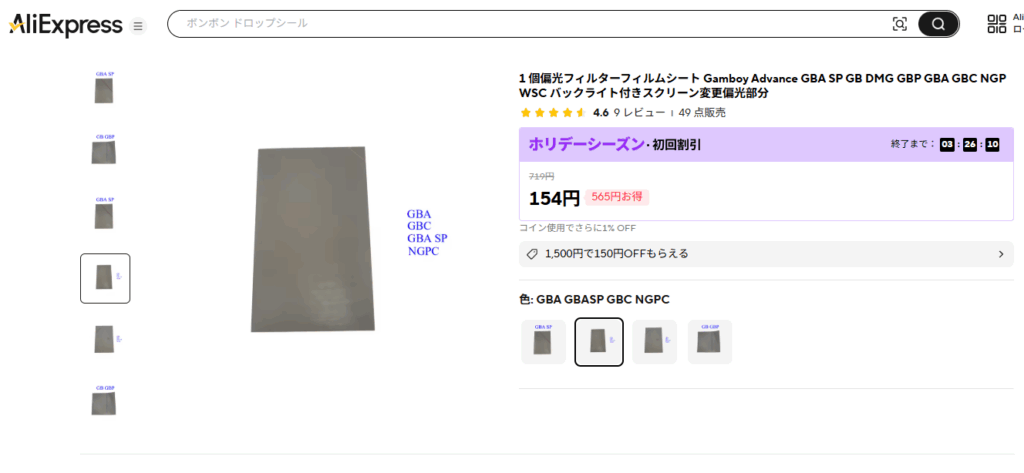
Task: Choose the selected GBA GBASP GBC NGPC swatch
Action: click(x=599, y=342)
